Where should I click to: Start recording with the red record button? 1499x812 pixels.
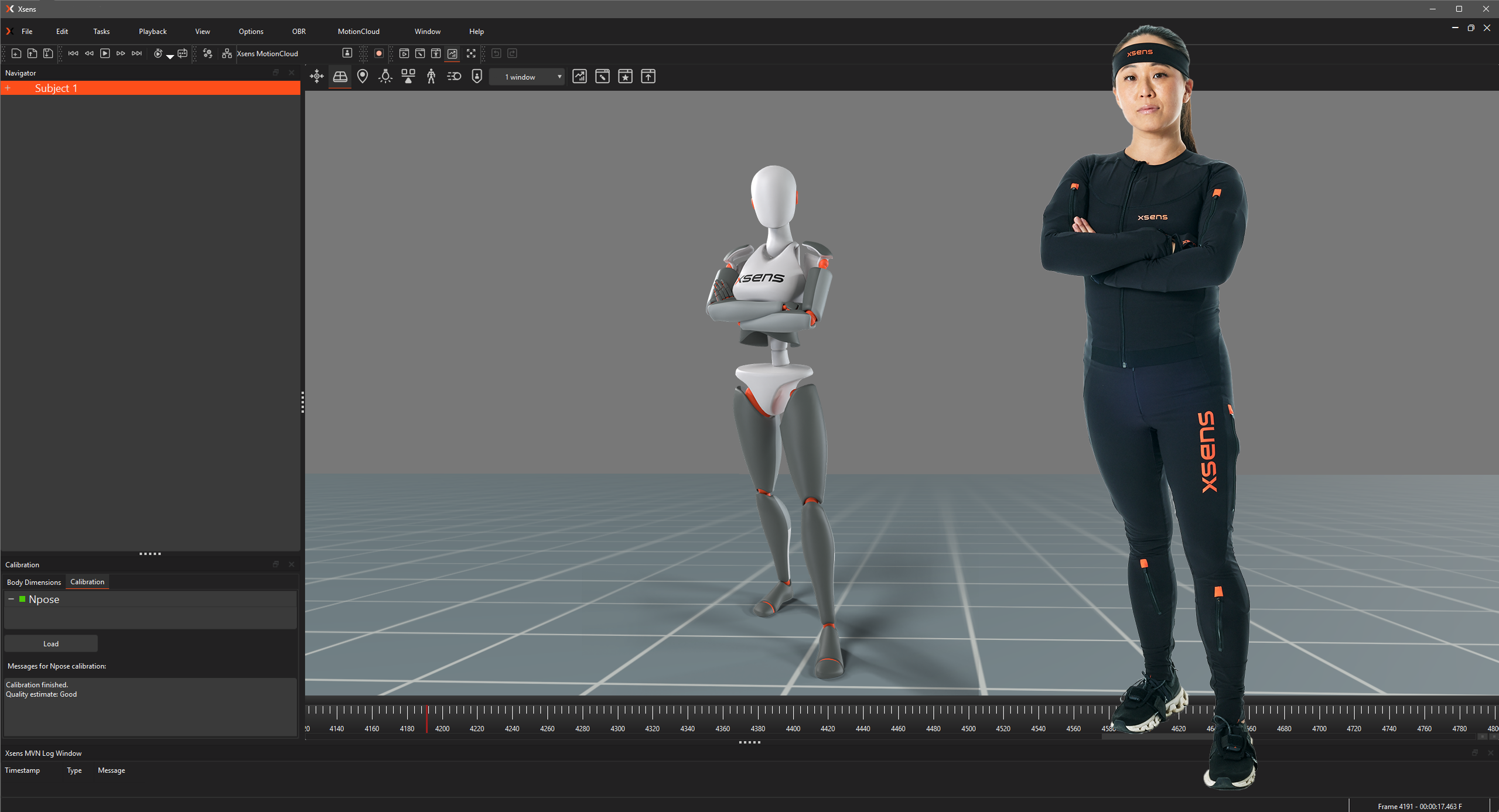pyautogui.click(x=379, y=53)
